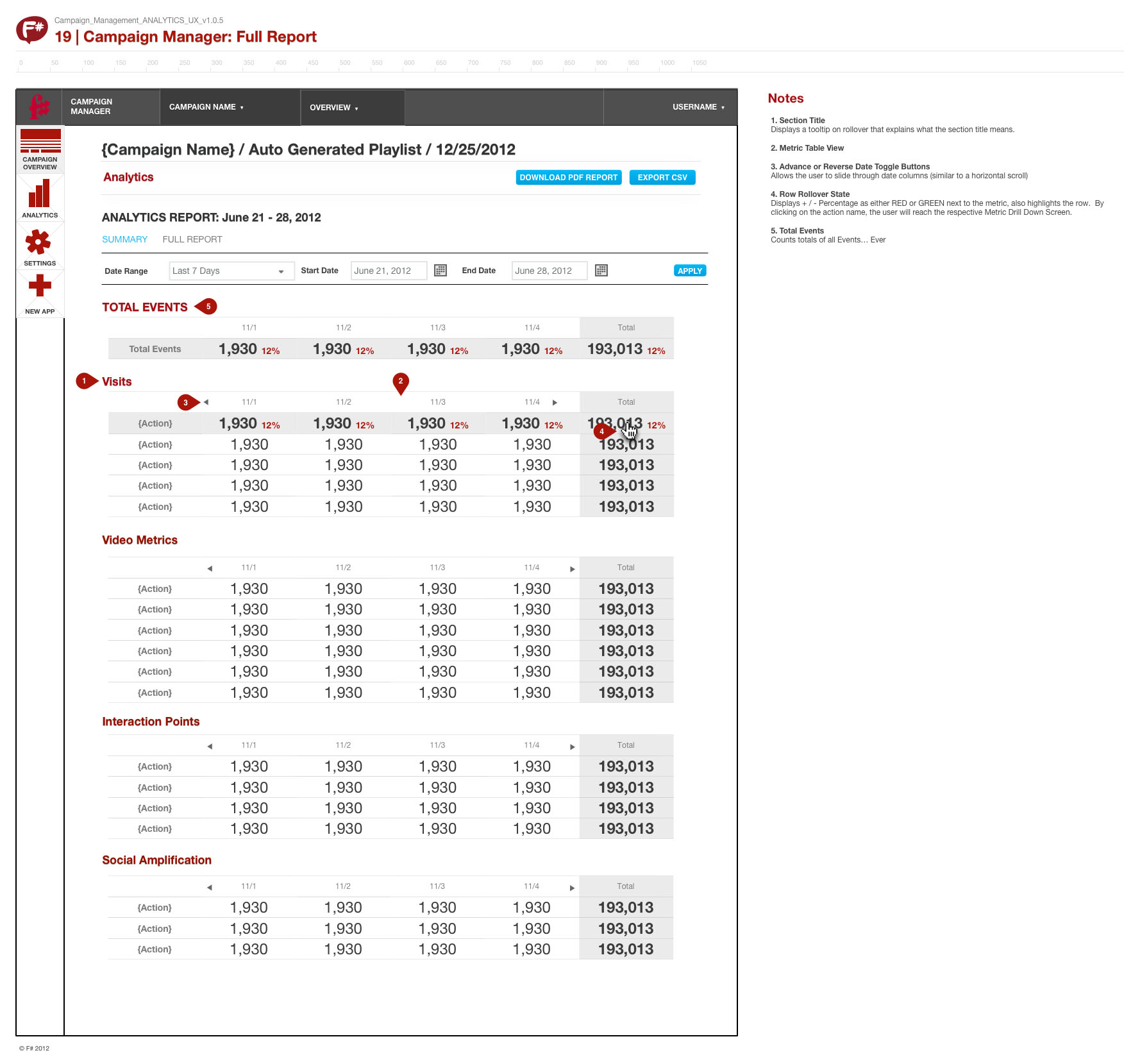The height and width of the screenshot is (1064, 1124).
Task: Click Total column header in Video Metrics table
Action: [626, 568]
